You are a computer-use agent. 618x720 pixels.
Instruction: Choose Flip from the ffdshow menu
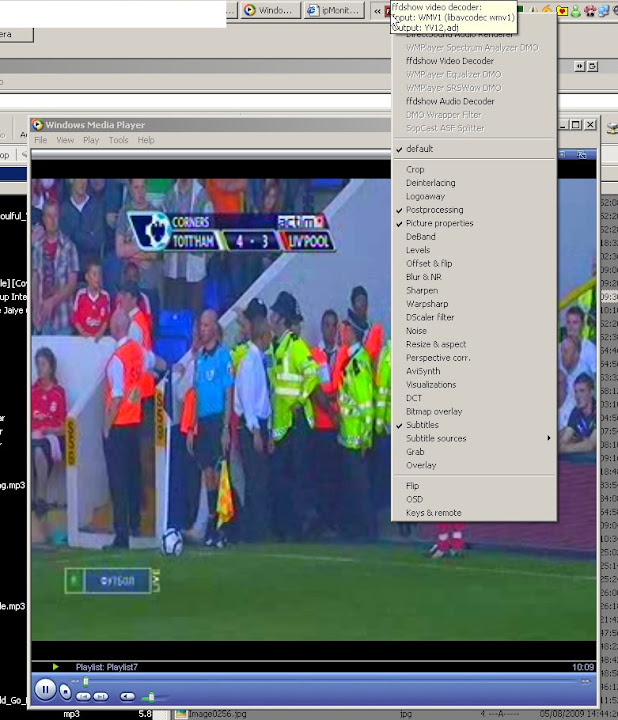point(474,486)
